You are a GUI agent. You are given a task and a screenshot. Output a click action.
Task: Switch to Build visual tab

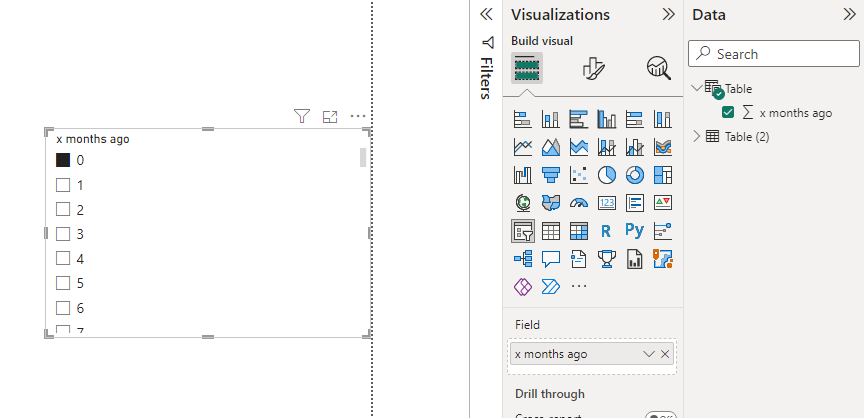click(x=527, y=68)
